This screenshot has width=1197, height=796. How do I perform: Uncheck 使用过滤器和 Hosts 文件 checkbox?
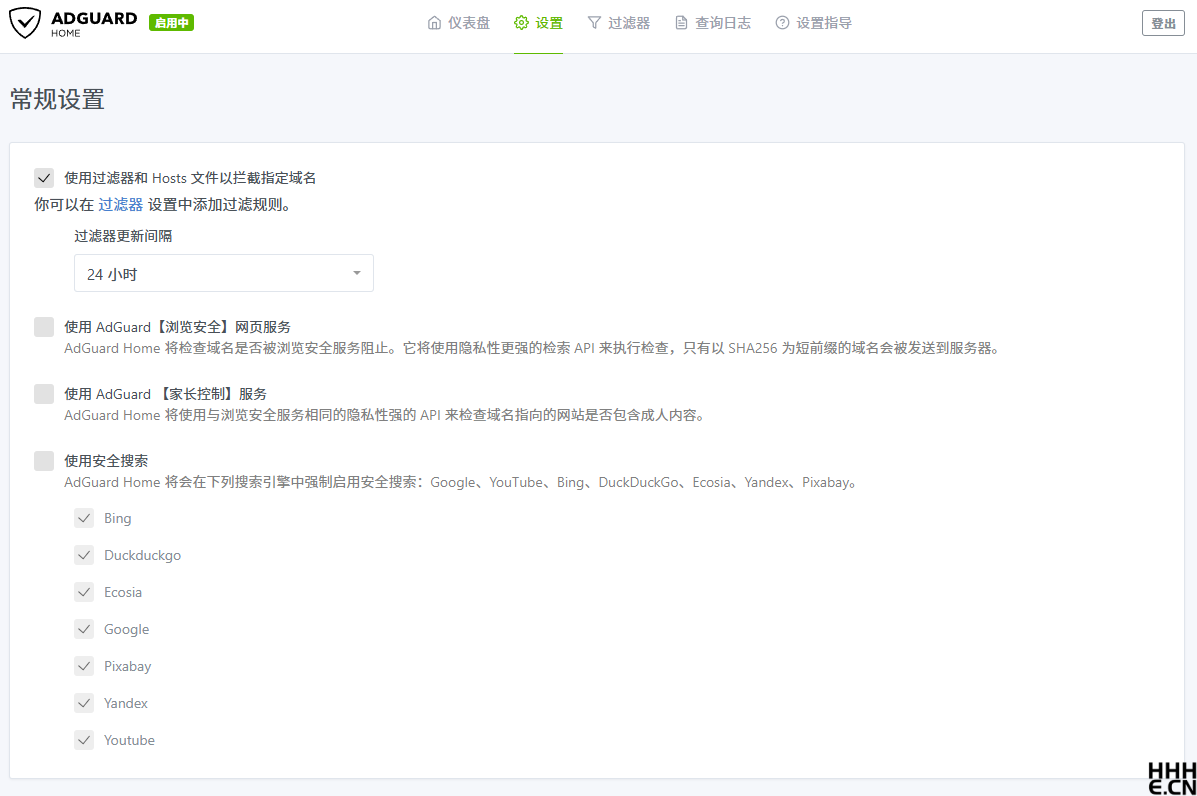click(44, 178)
